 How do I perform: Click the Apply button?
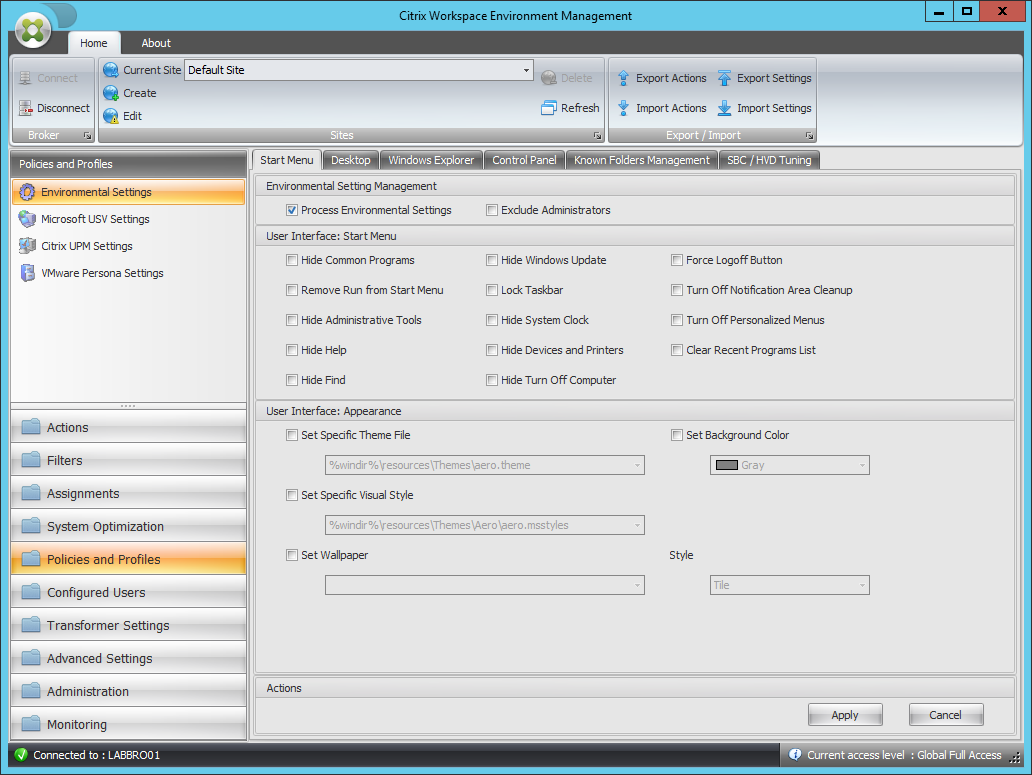click(x=844, y=714)
